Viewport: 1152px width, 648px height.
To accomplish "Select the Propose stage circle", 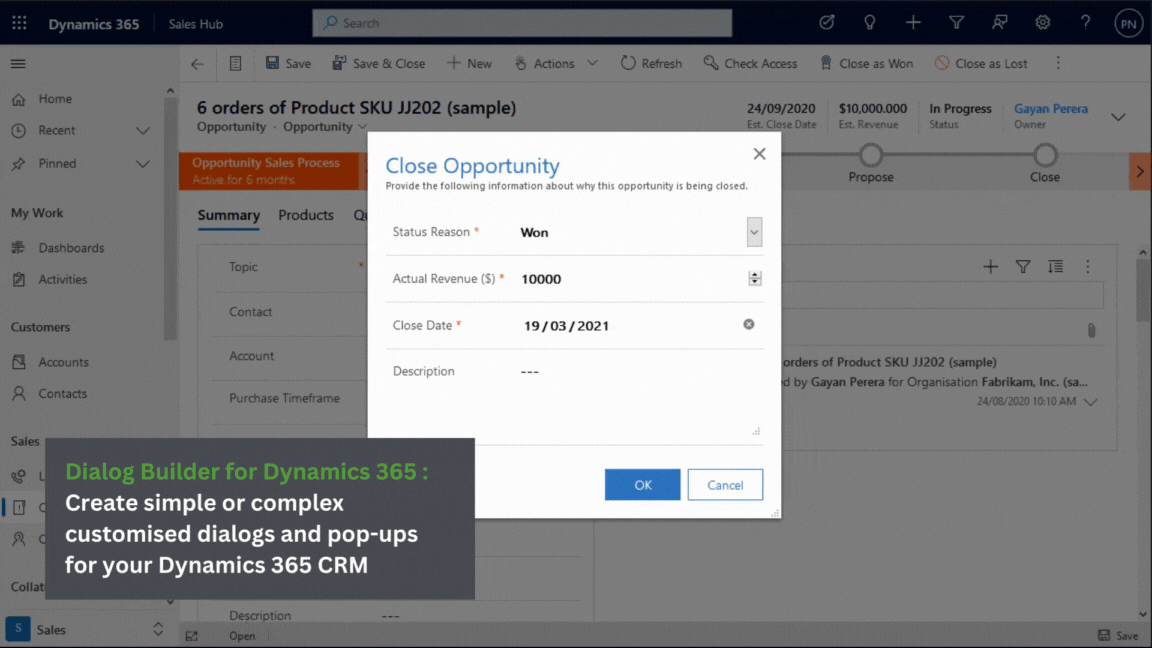I will [871, 155].
